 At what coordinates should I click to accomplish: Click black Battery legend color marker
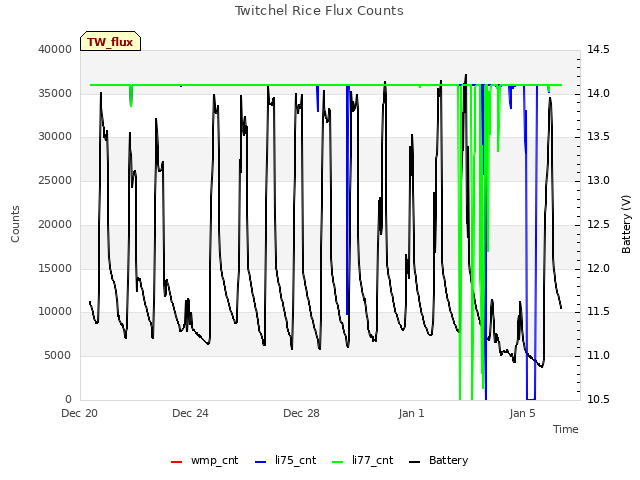[x=414, y=462]
